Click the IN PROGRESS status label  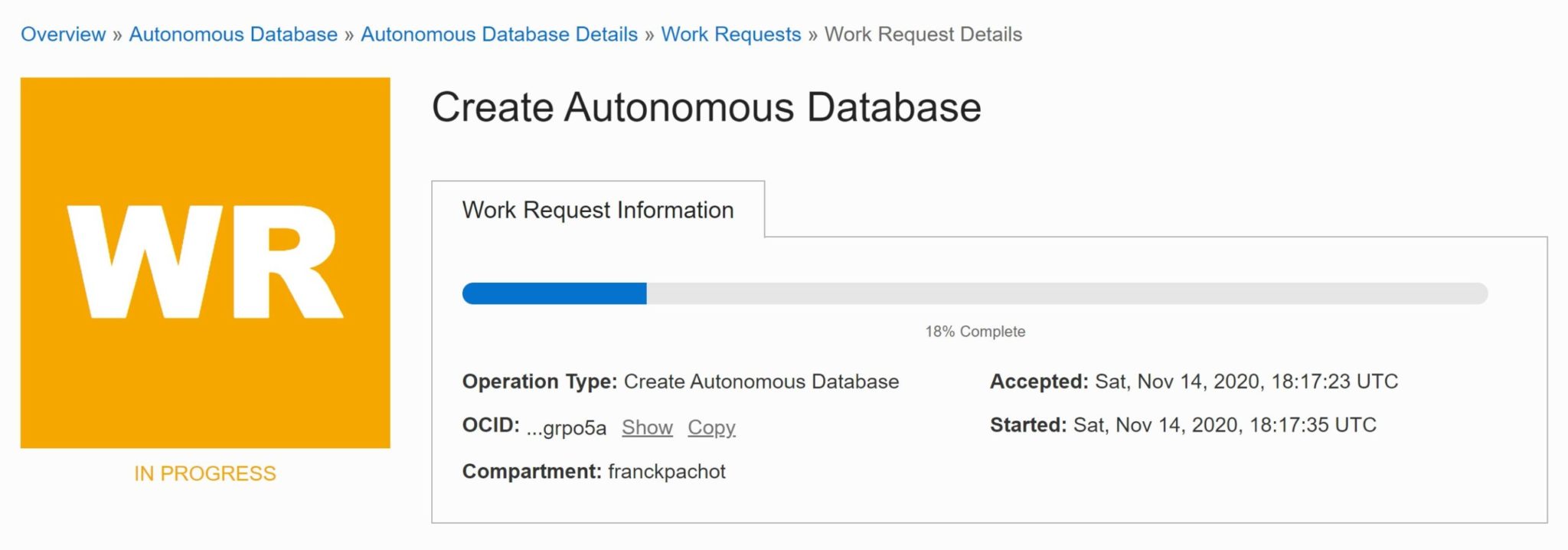[205, 473]
